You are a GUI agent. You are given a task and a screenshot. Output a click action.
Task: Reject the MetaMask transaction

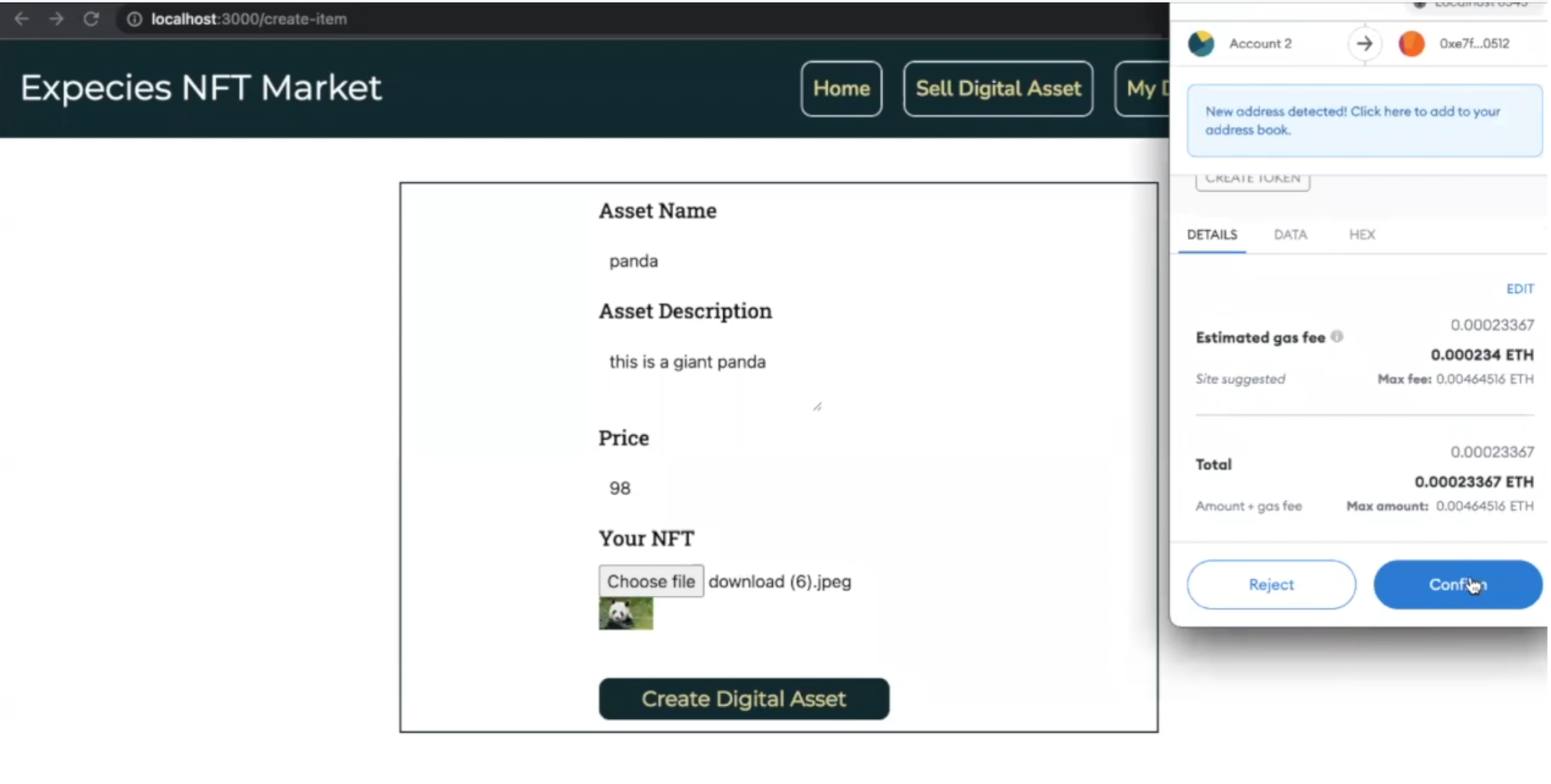click(x=1270, y=584)
